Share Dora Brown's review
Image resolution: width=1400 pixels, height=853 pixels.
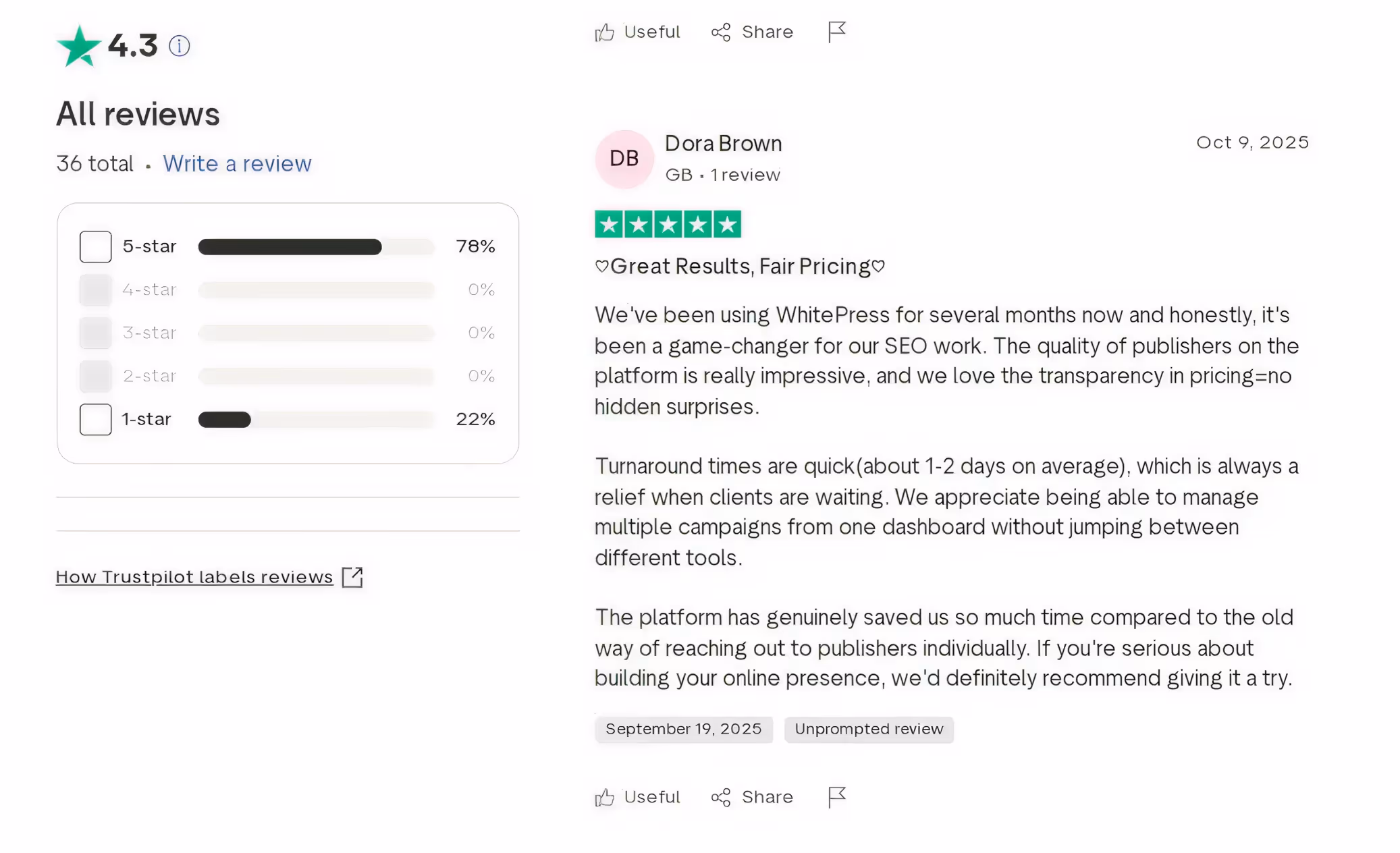coord(751,797)
